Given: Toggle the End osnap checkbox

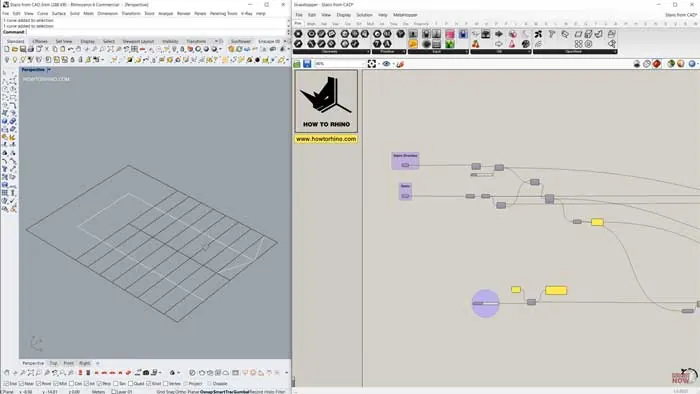Looking at the screenshot, I should point(6,384).
